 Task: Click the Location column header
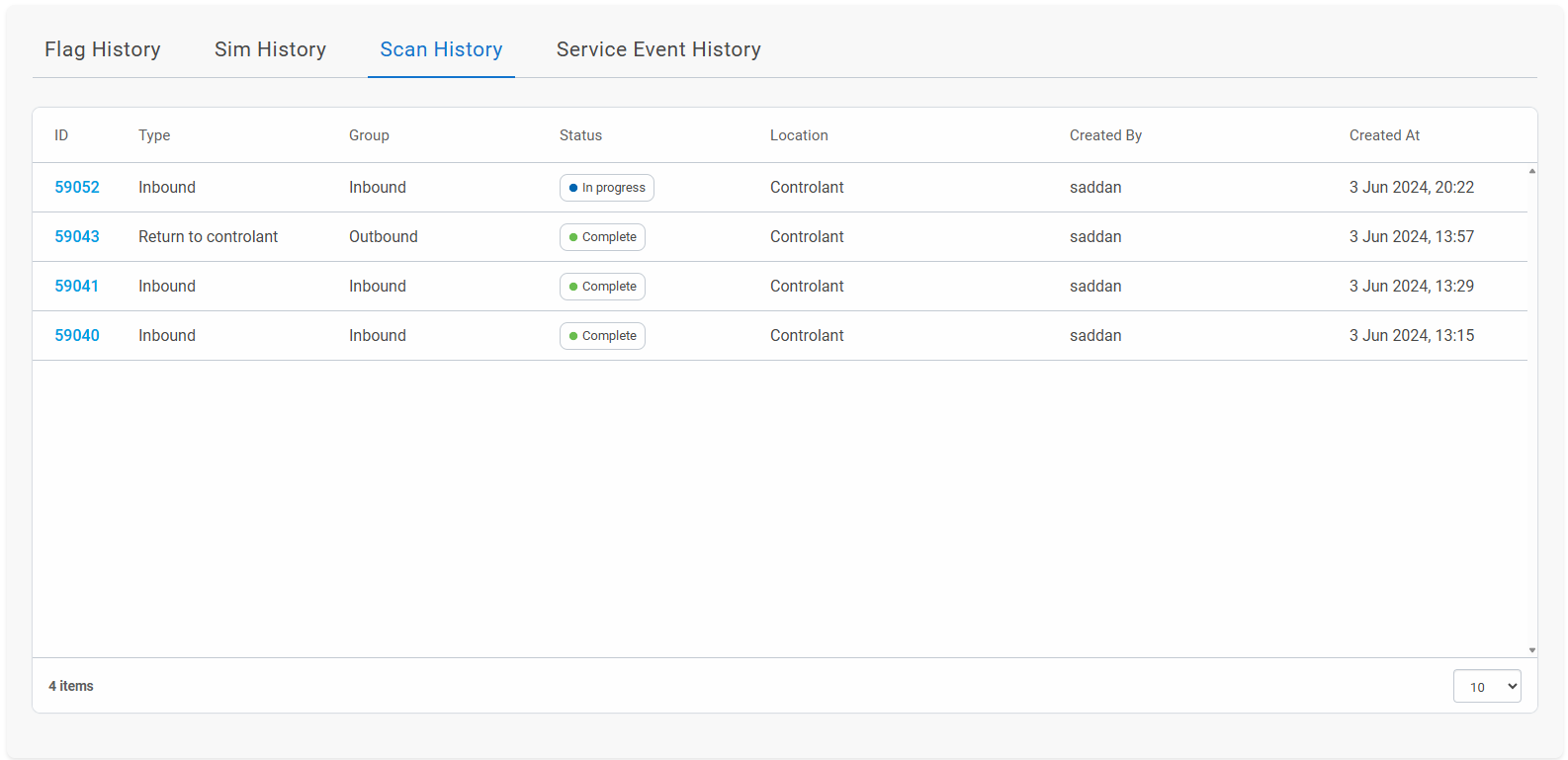(x=799, y=135)
